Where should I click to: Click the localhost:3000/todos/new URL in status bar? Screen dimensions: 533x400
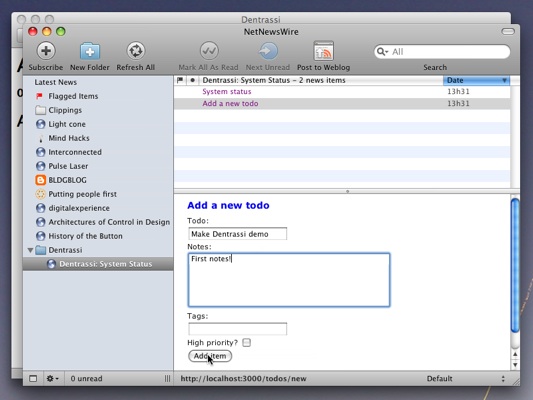tap(243, 379)
